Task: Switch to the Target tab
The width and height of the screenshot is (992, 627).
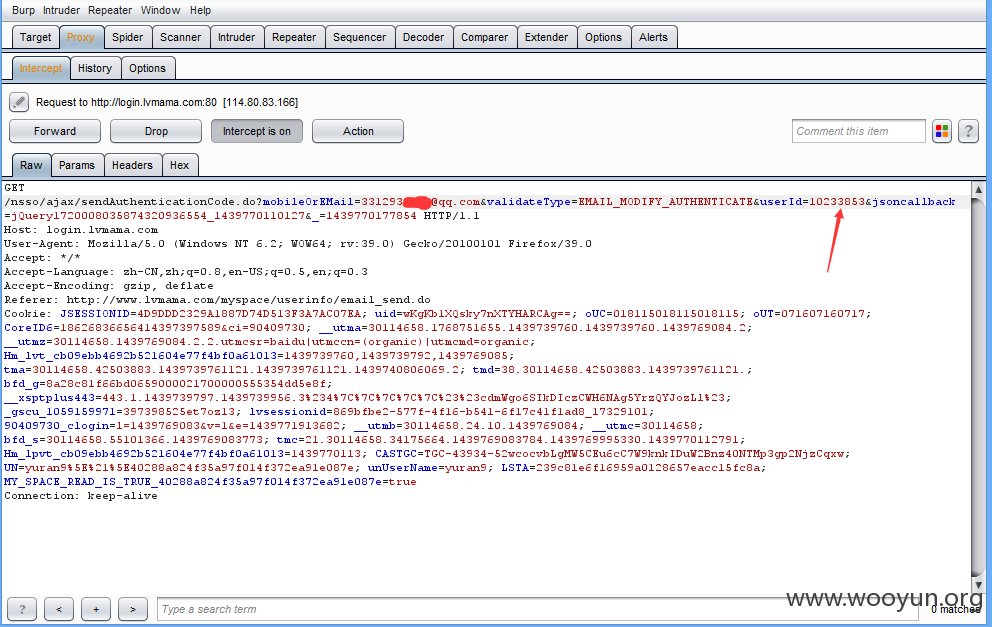Action: (x=35, y=37)
